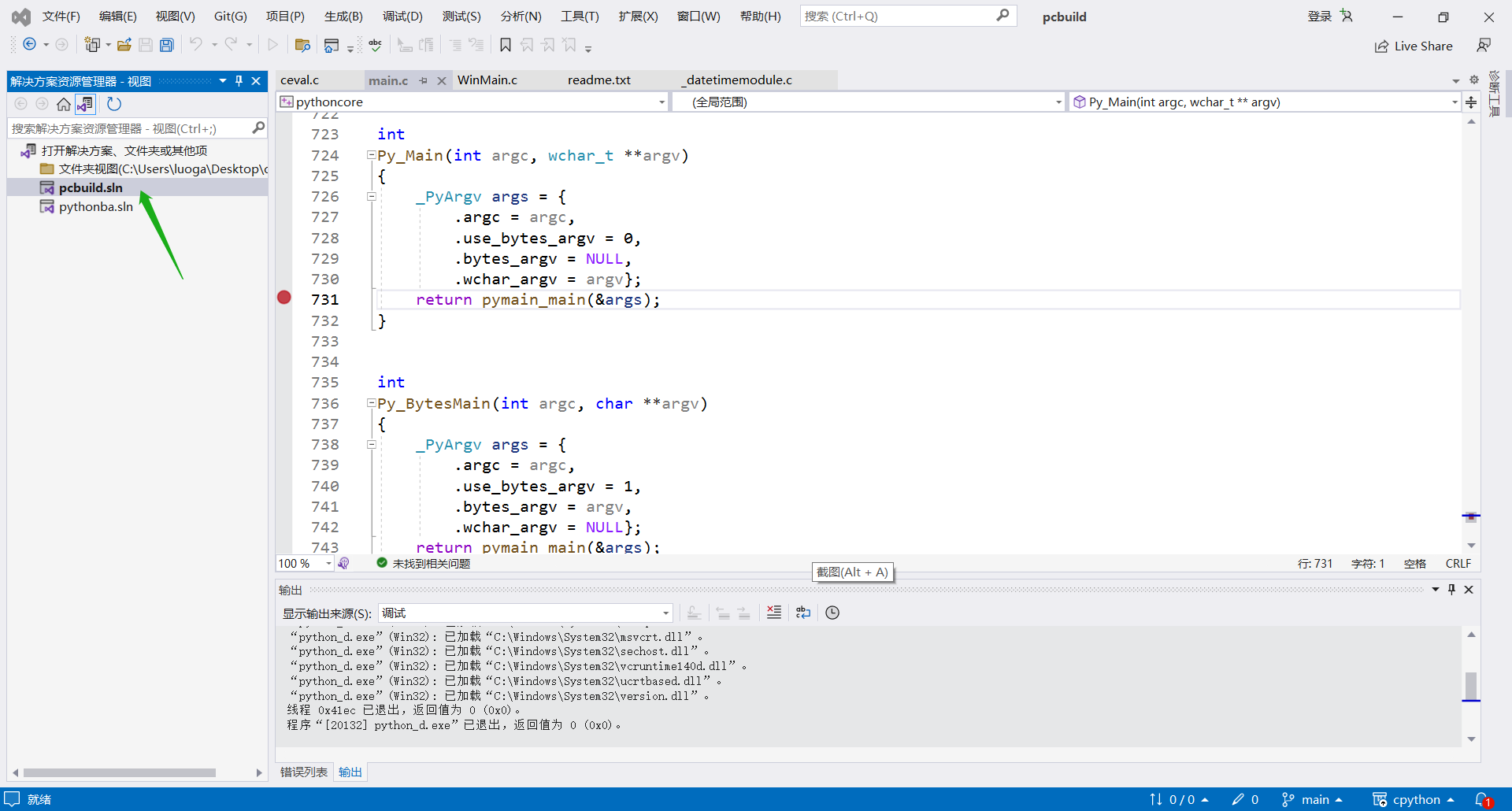The height and width of the screenshot is (811, 1512).
Task: Navigate backward in code history
Action: click(28, 44)
